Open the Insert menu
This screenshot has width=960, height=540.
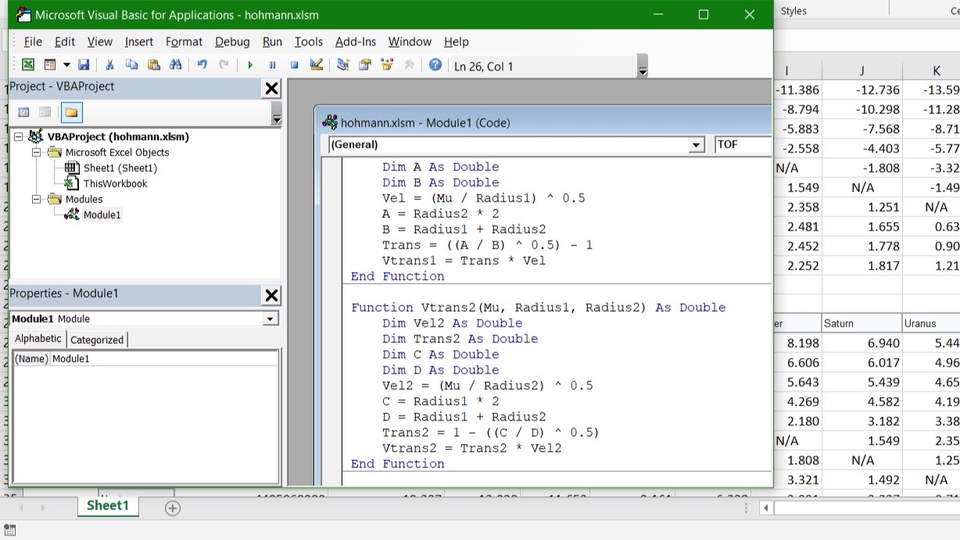(138, 42)
